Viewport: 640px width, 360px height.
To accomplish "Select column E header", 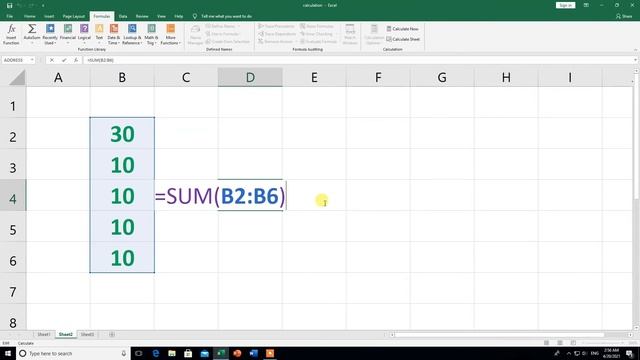I will click(314, 78).
